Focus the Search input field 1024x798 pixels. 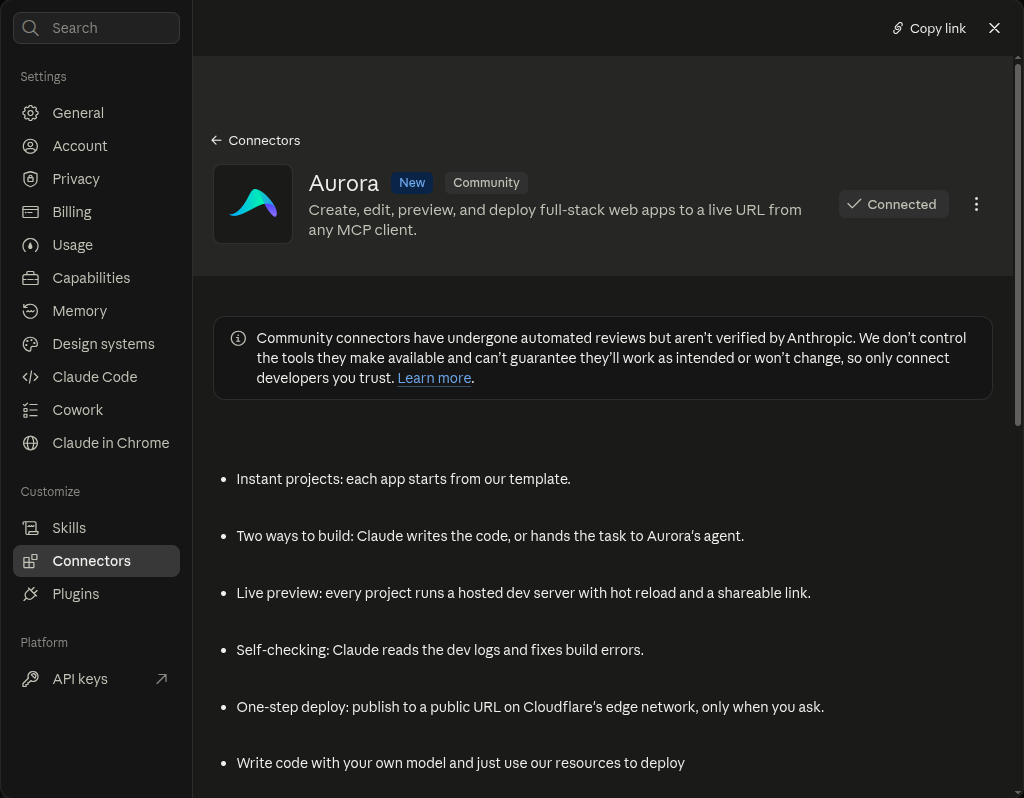96,28
